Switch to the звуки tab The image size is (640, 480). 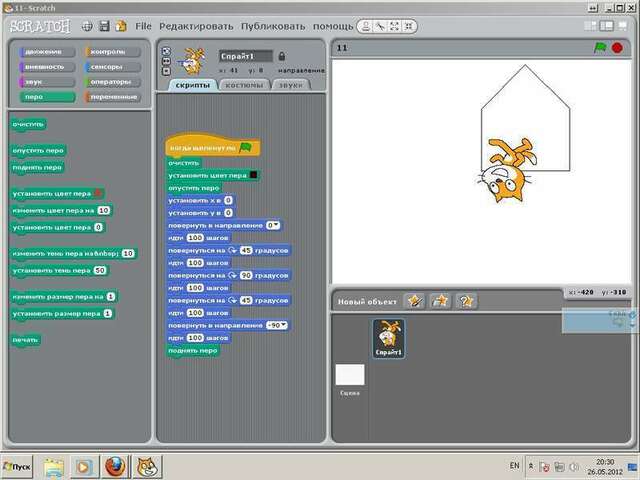tap(291, 85)
